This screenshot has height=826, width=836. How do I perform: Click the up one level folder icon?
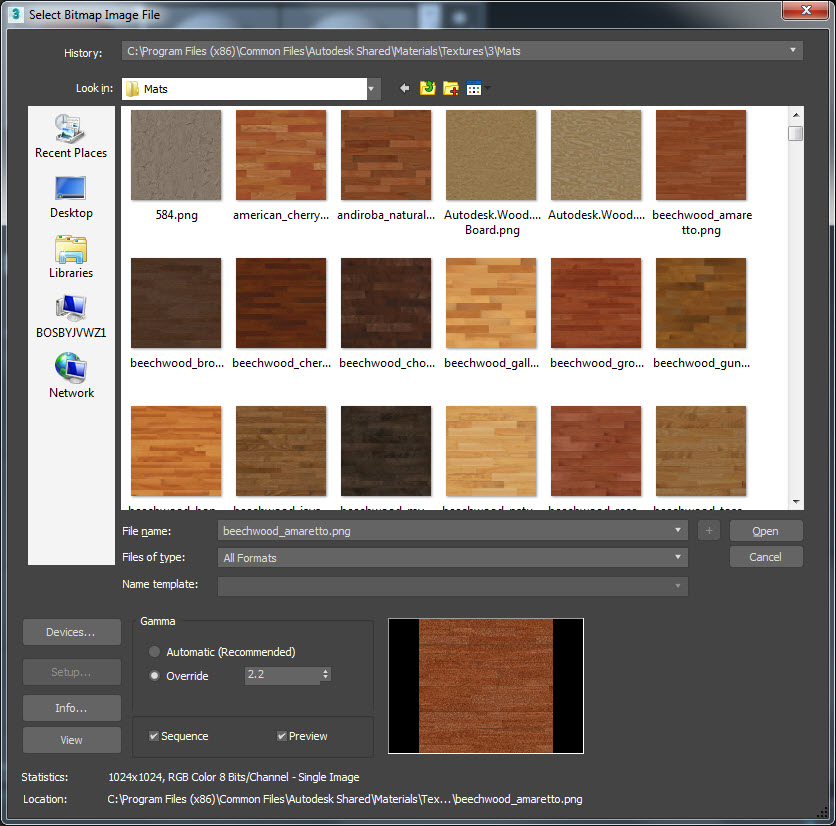coord(428,89)
